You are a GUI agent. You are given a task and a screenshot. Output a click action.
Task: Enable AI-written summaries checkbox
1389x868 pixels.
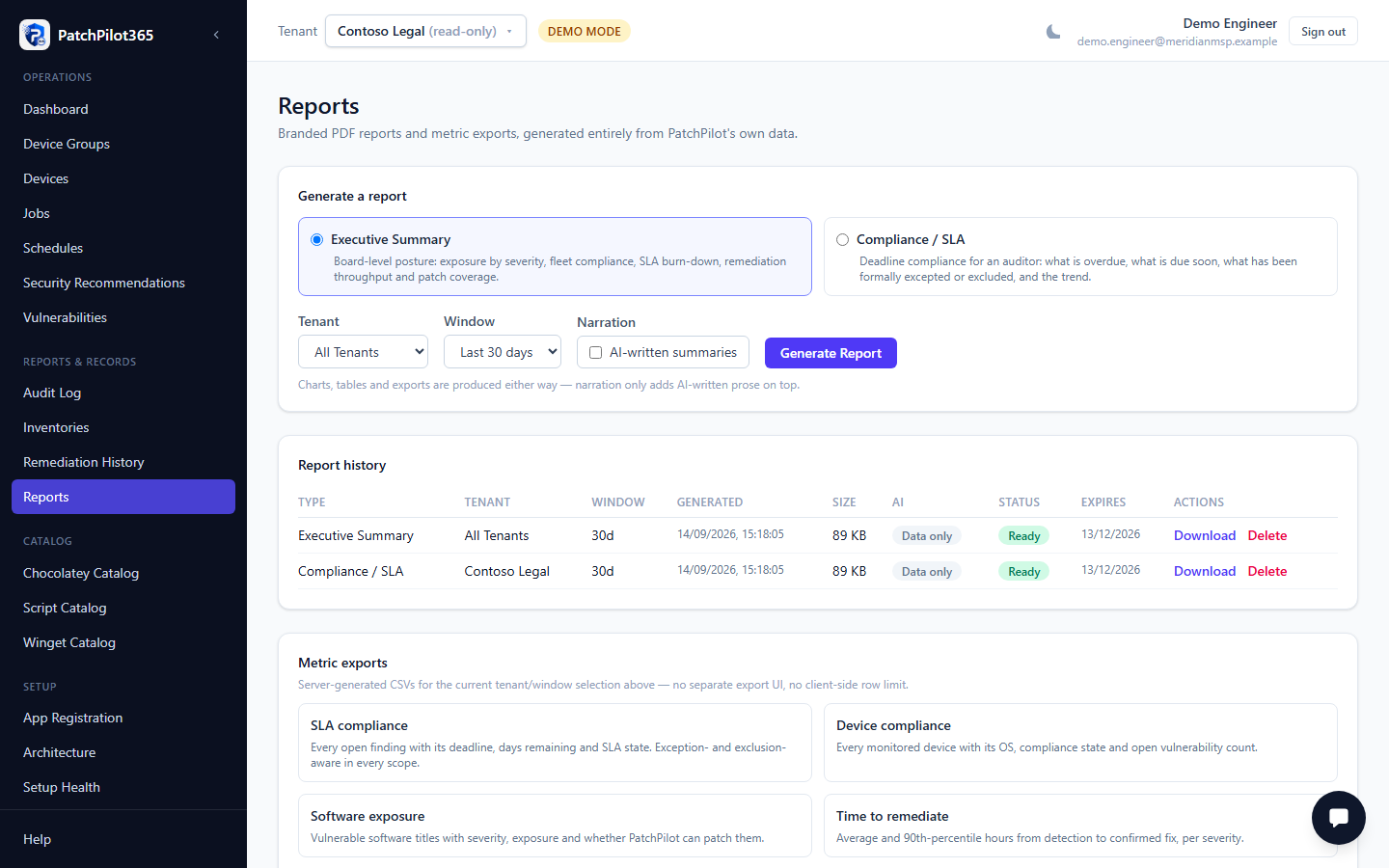click(595, 353)
